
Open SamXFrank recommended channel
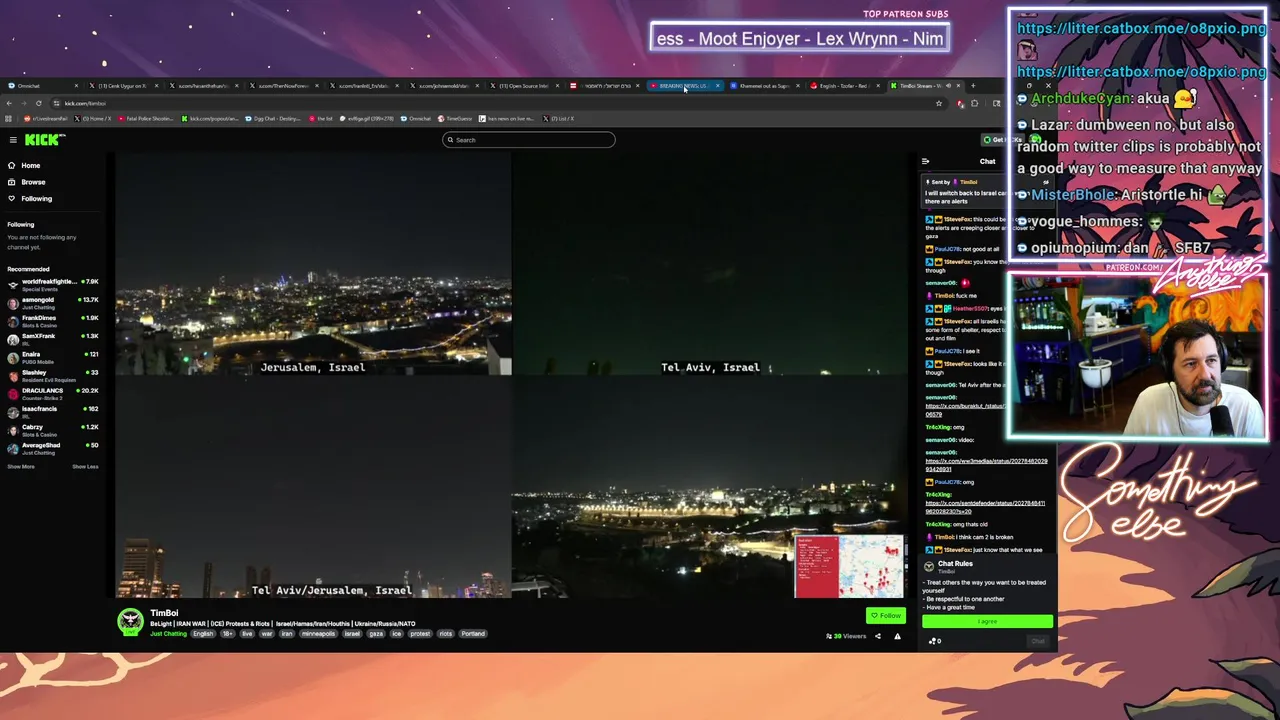52,339
